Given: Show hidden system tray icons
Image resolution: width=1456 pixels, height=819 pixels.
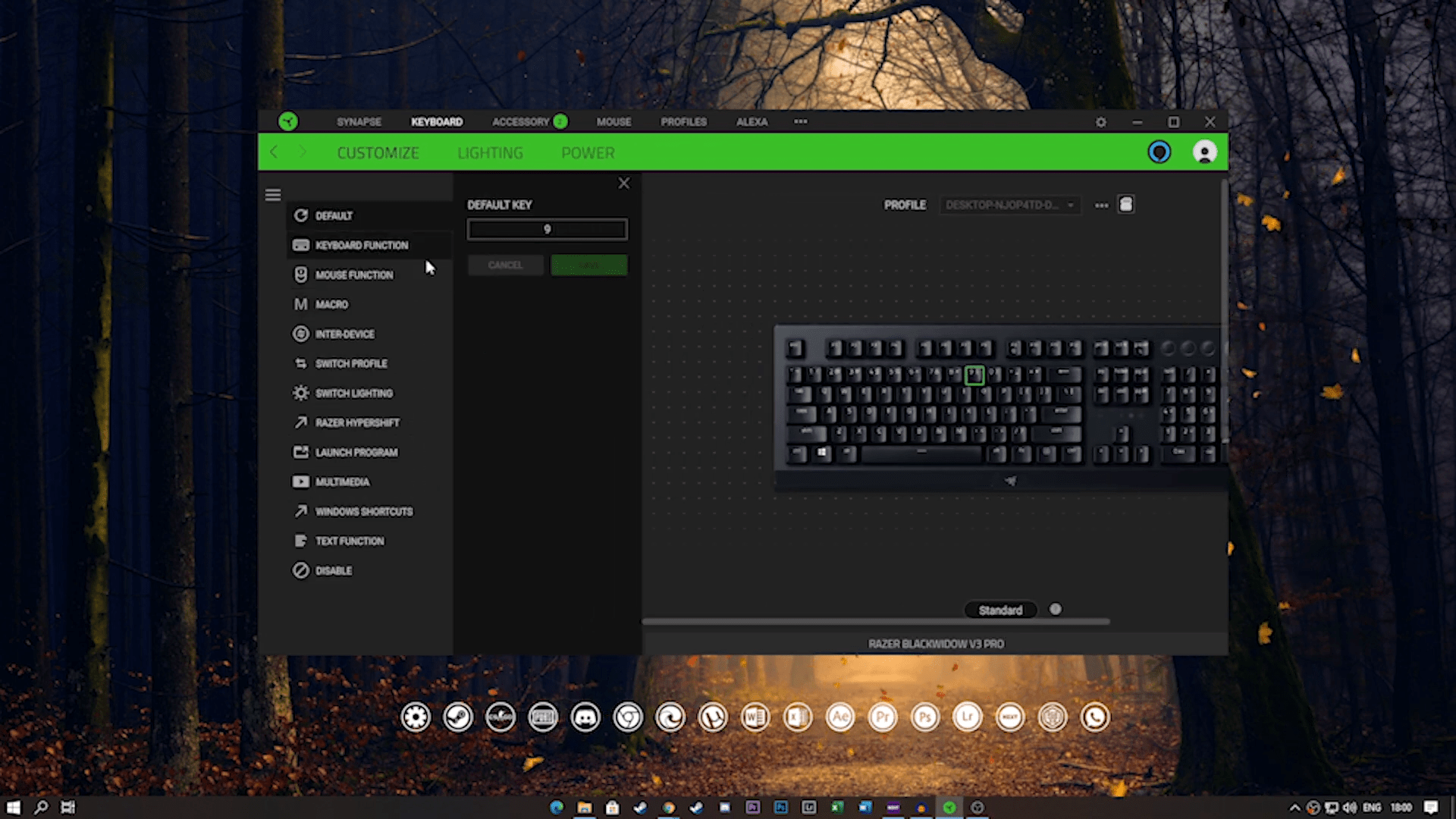Looking at the screenshot, I should point(1294,808).
